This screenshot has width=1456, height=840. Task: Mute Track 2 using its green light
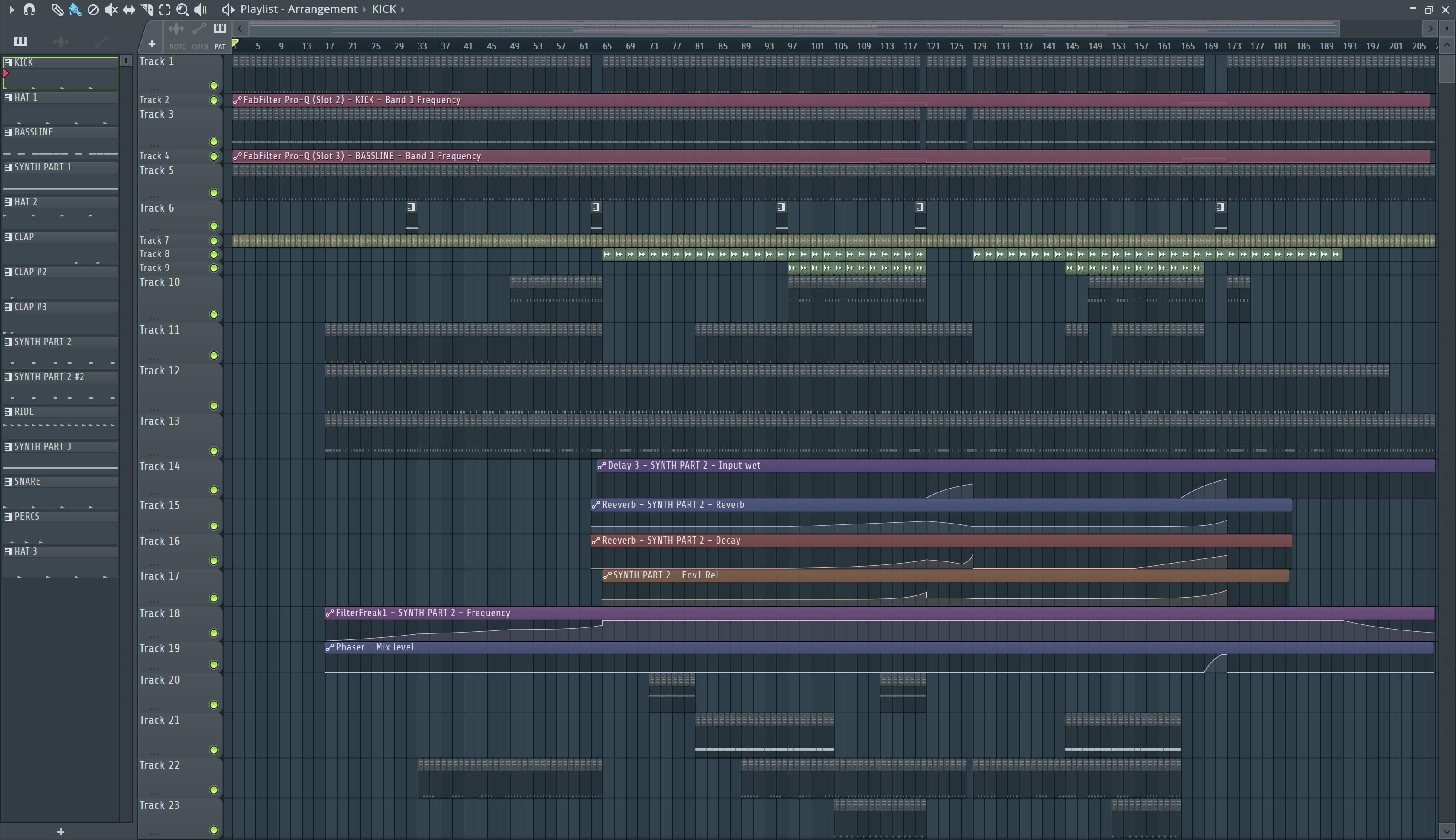point(214,100)
